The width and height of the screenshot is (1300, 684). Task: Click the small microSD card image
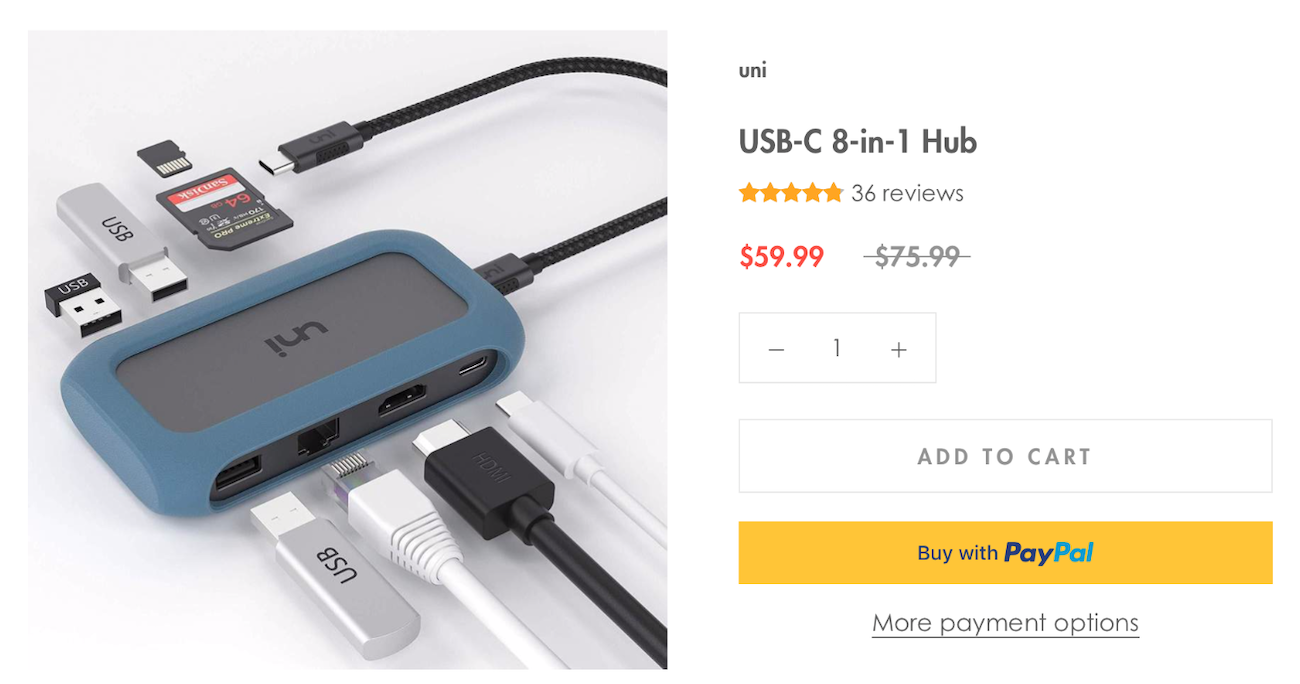coord(164,158)
